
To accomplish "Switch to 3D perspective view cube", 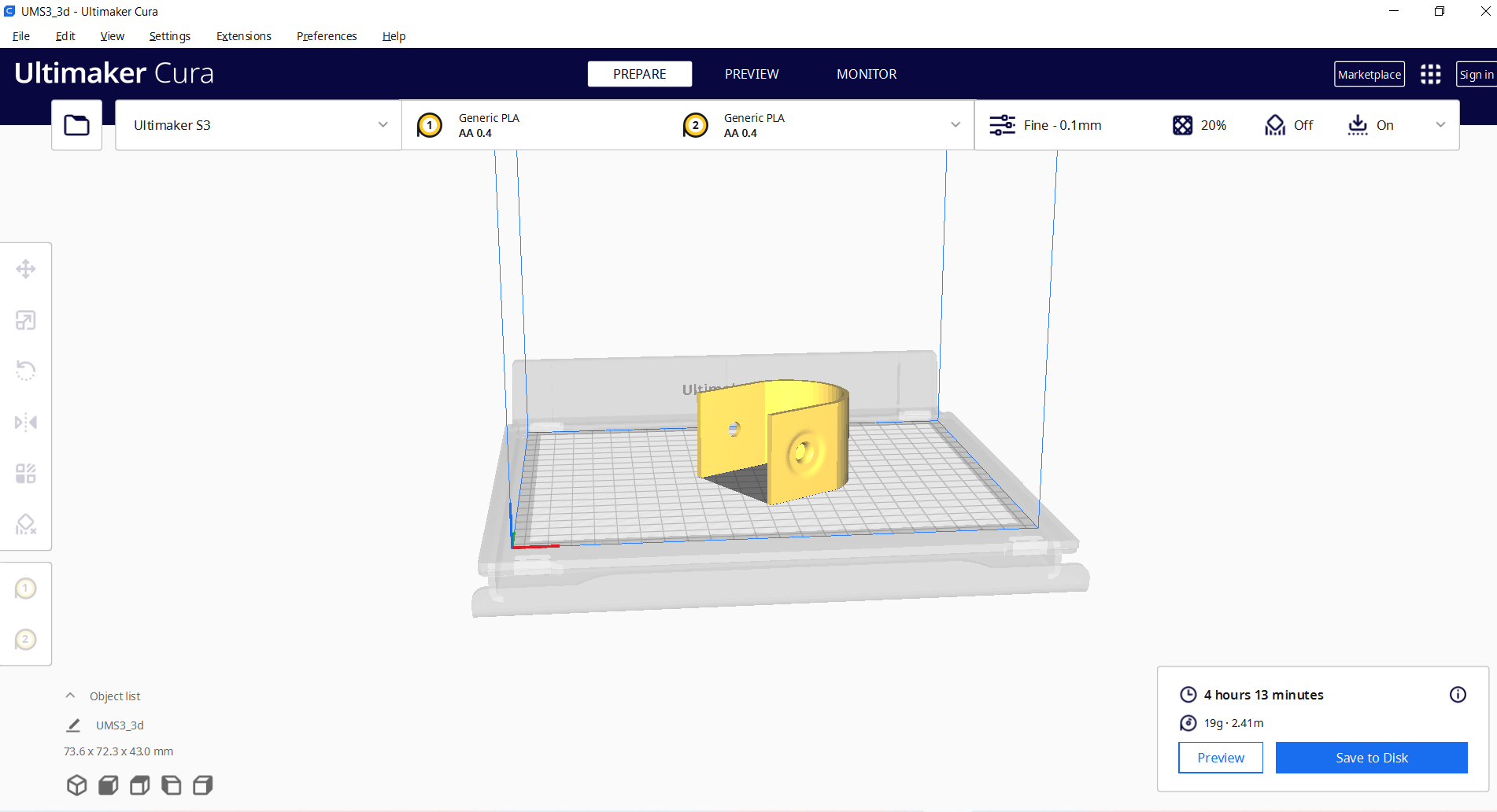I will (x=76, y=785).
